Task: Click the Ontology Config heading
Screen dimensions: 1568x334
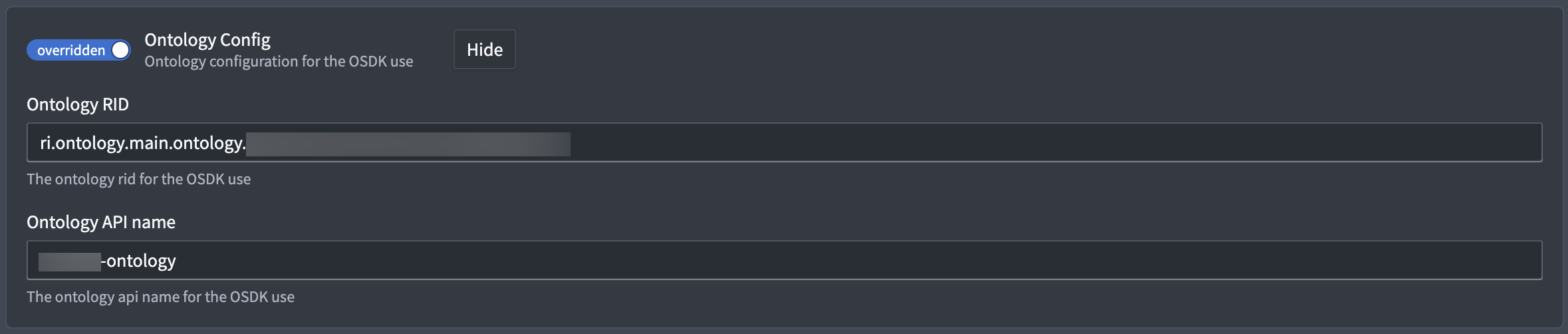Action: coord(207,40)
